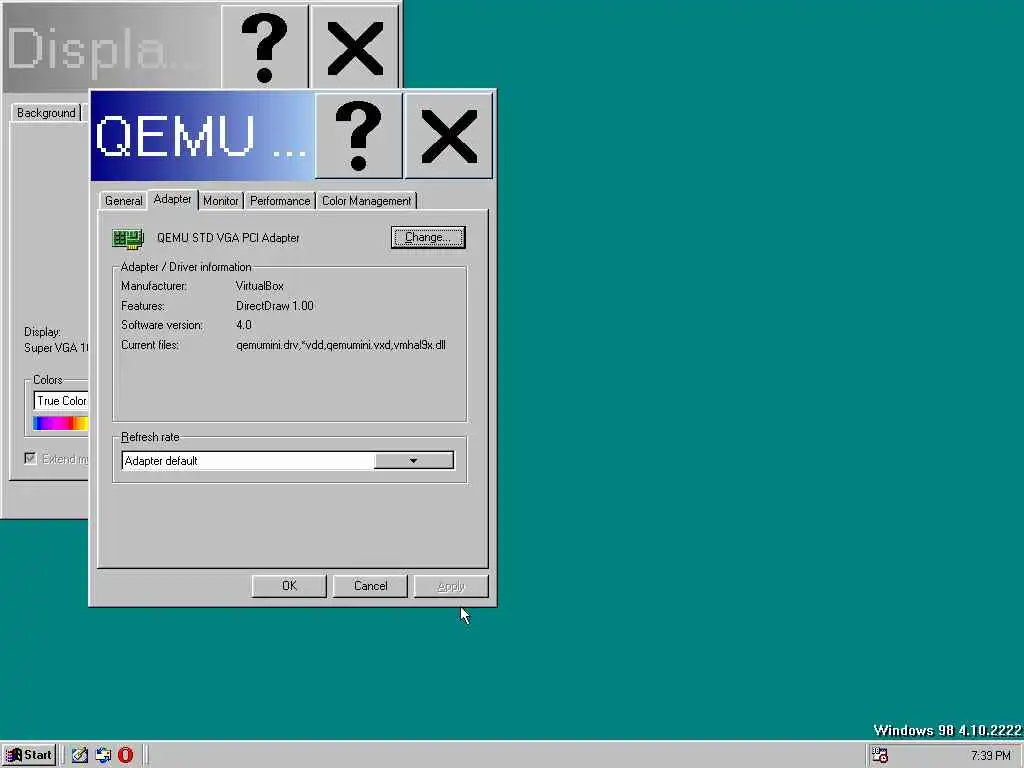Image resolution: width=1024 pixels, height=768 pixels.
Task: Switch to the Monitor tab
Action: 221,200
